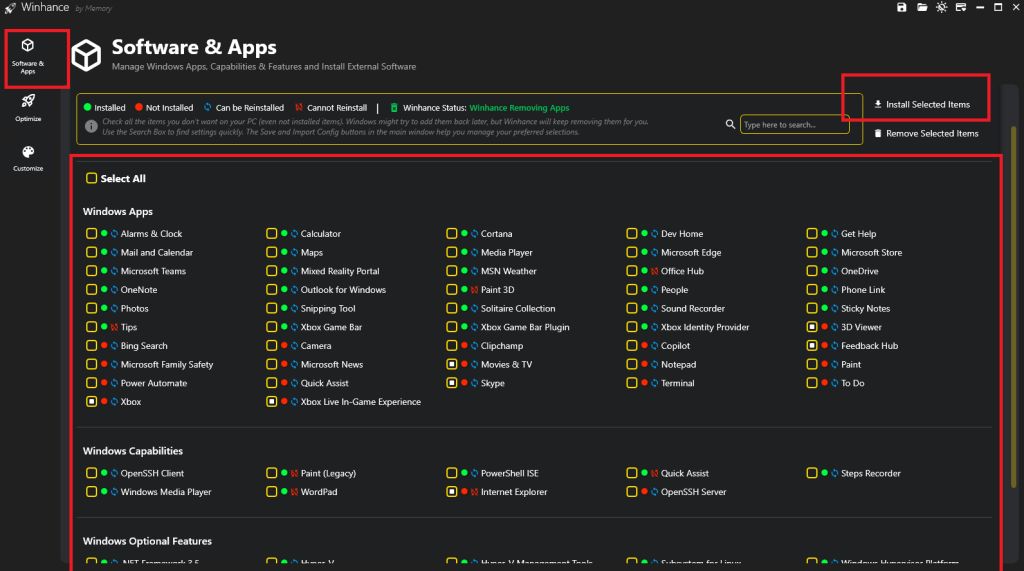
Task: Check the Copilot checkbox
Action: [632, 346]
